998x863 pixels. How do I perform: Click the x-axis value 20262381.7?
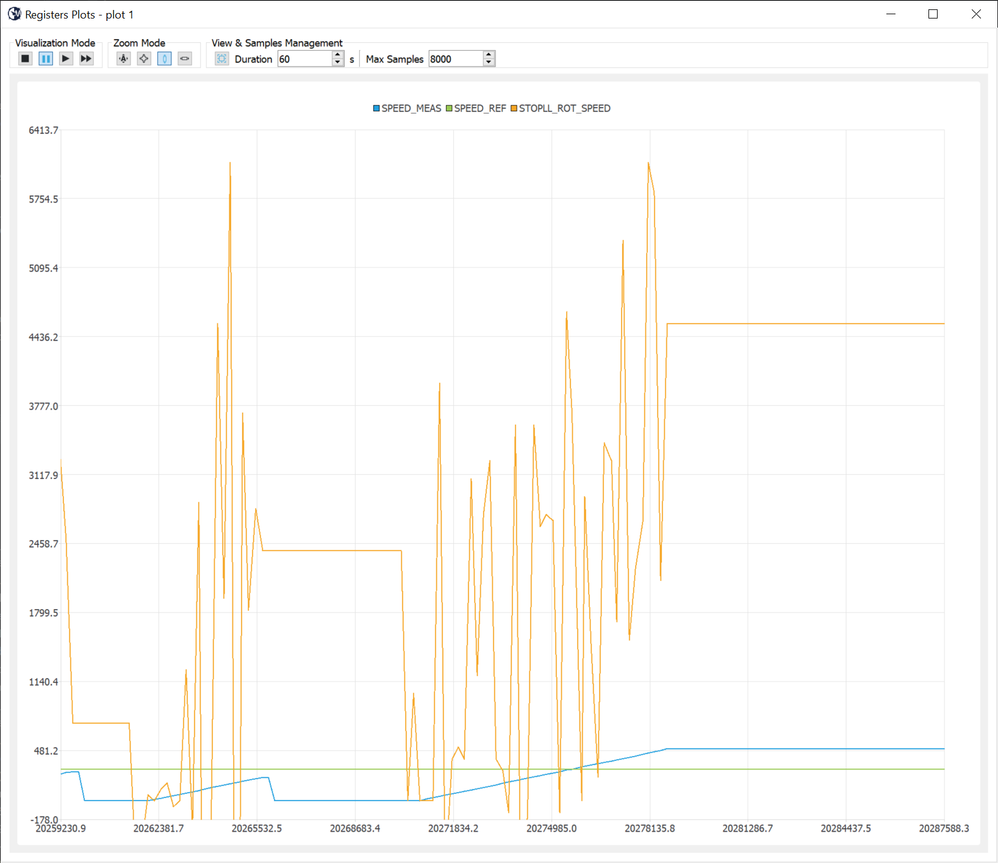158,828
